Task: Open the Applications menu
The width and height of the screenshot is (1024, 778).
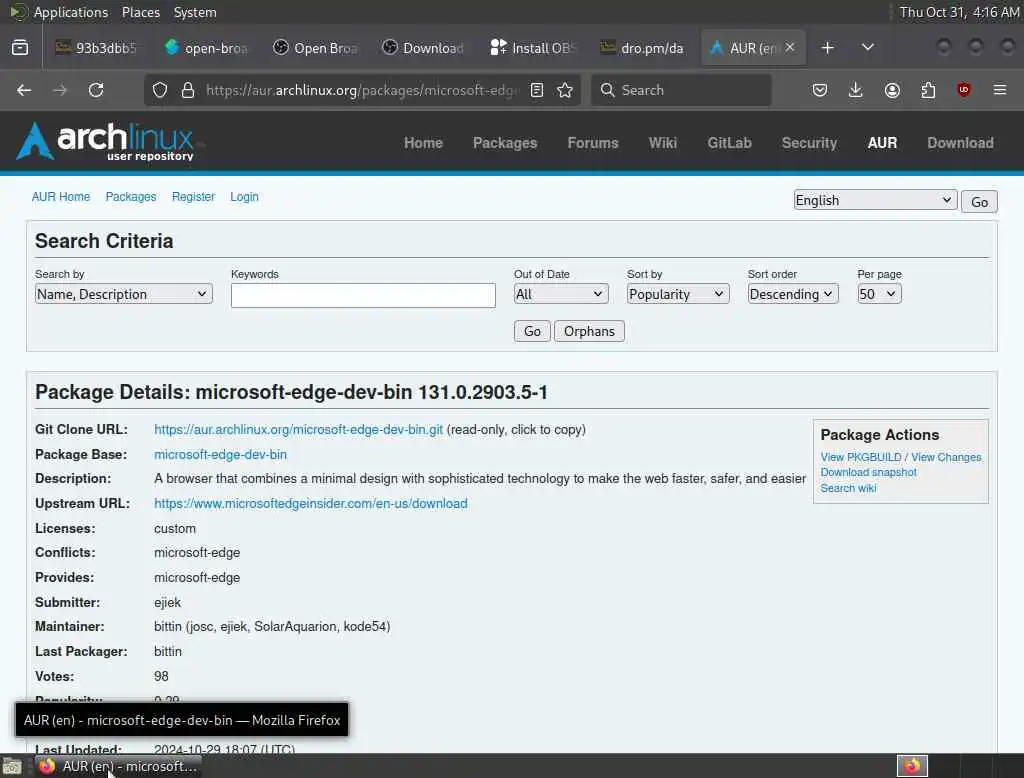Action: pyautogui.click(x=71, y=12)
